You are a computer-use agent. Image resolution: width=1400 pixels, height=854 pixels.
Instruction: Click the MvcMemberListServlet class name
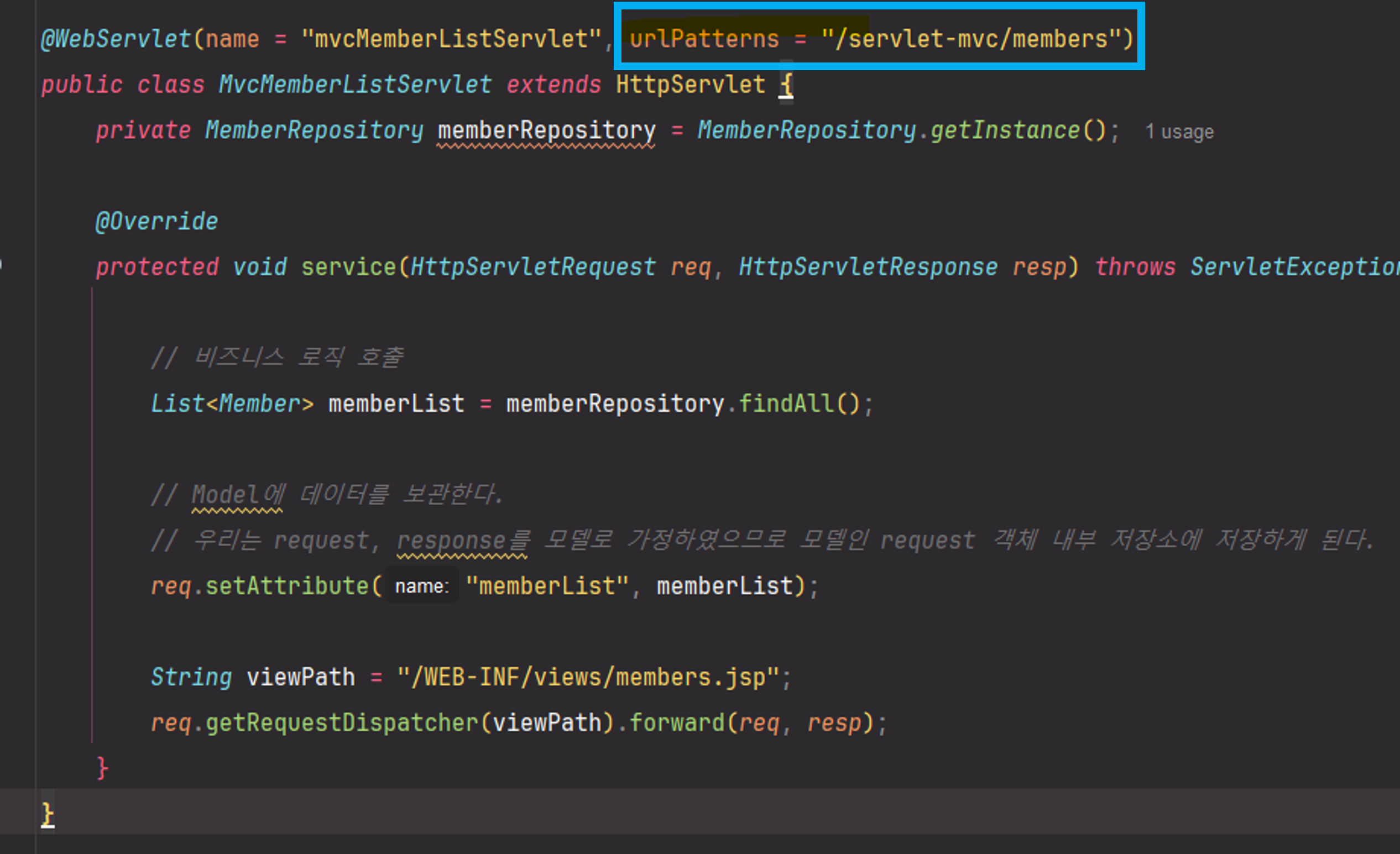point(355,85)
